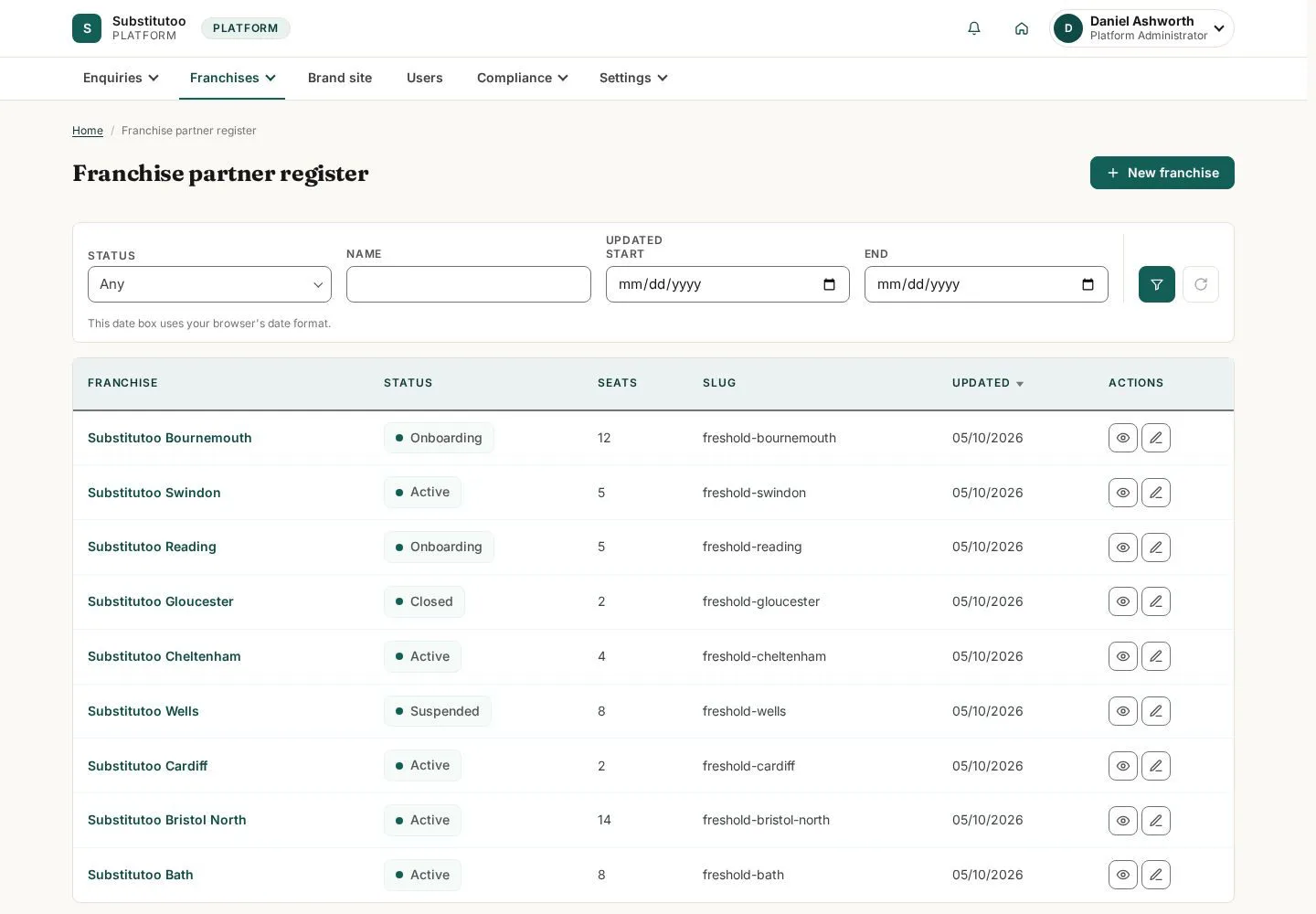Image resolution: width=1316 pixels, height=914 pixels.
Task: View Substitutoo Swindon details
Action: tap(1123, 493)
